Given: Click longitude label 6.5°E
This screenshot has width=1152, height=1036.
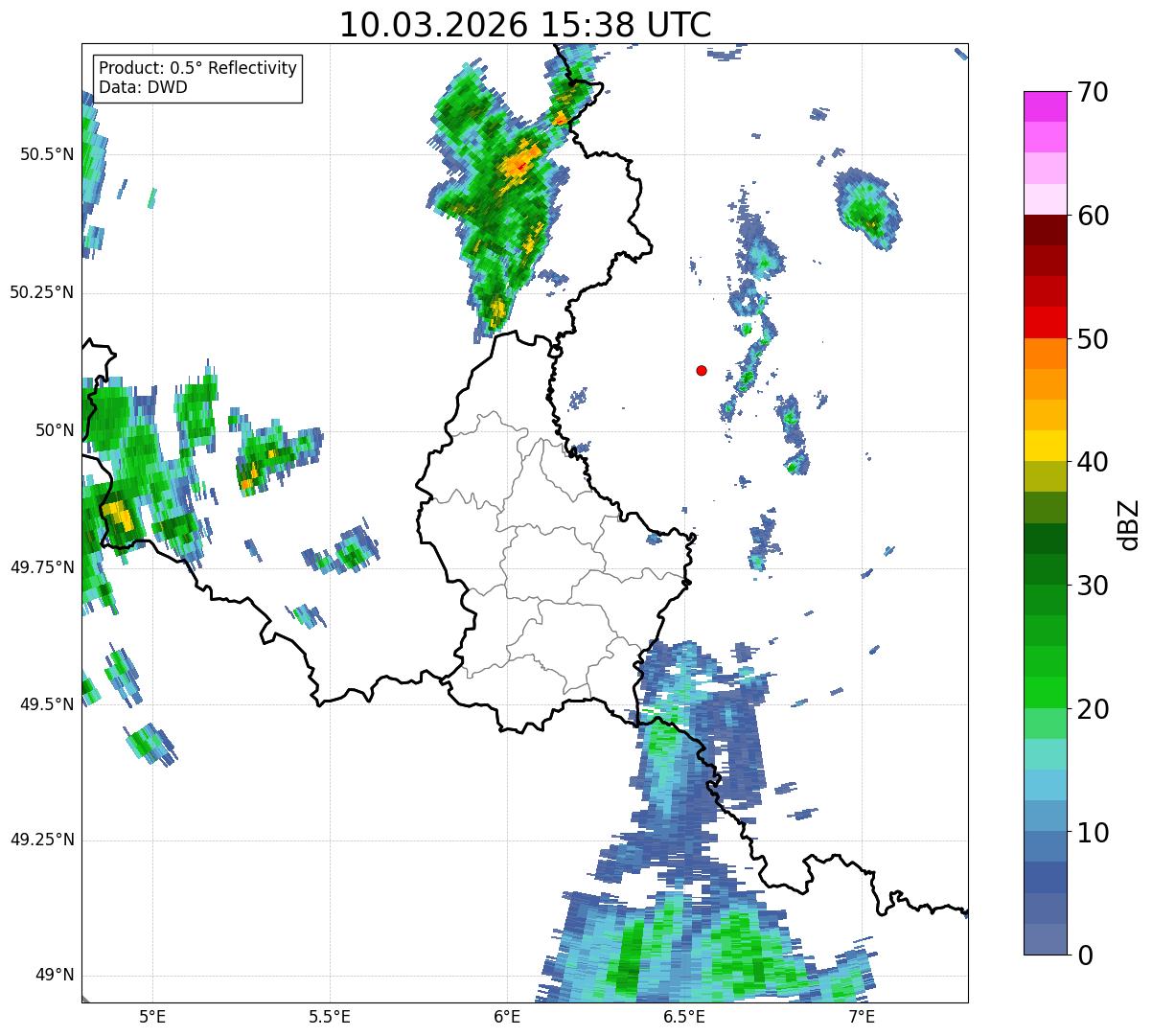Looking at the screenshot, I should (684, 1016).
